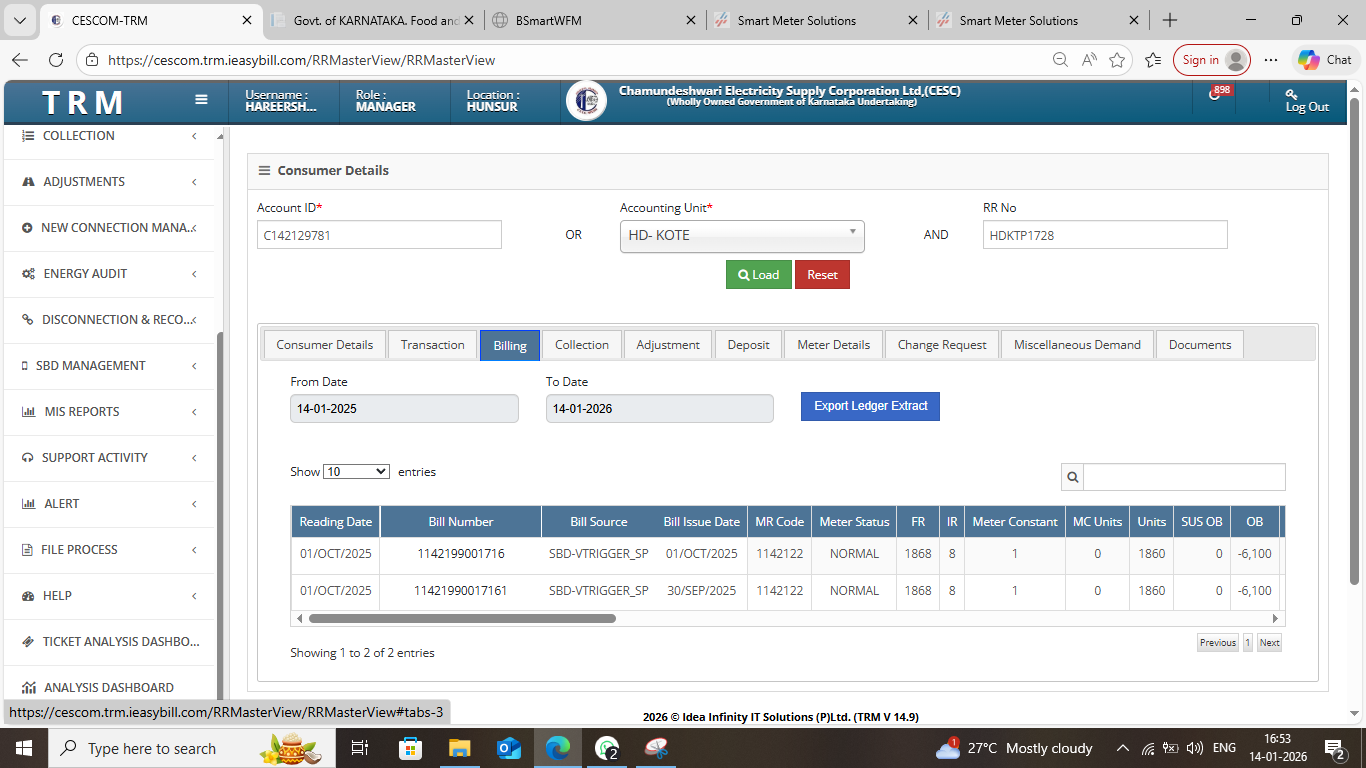The image size is (1366, 768).
Task: Expand the SBD MANAGEMENT menu chevron
Action: tap(194, 366)
